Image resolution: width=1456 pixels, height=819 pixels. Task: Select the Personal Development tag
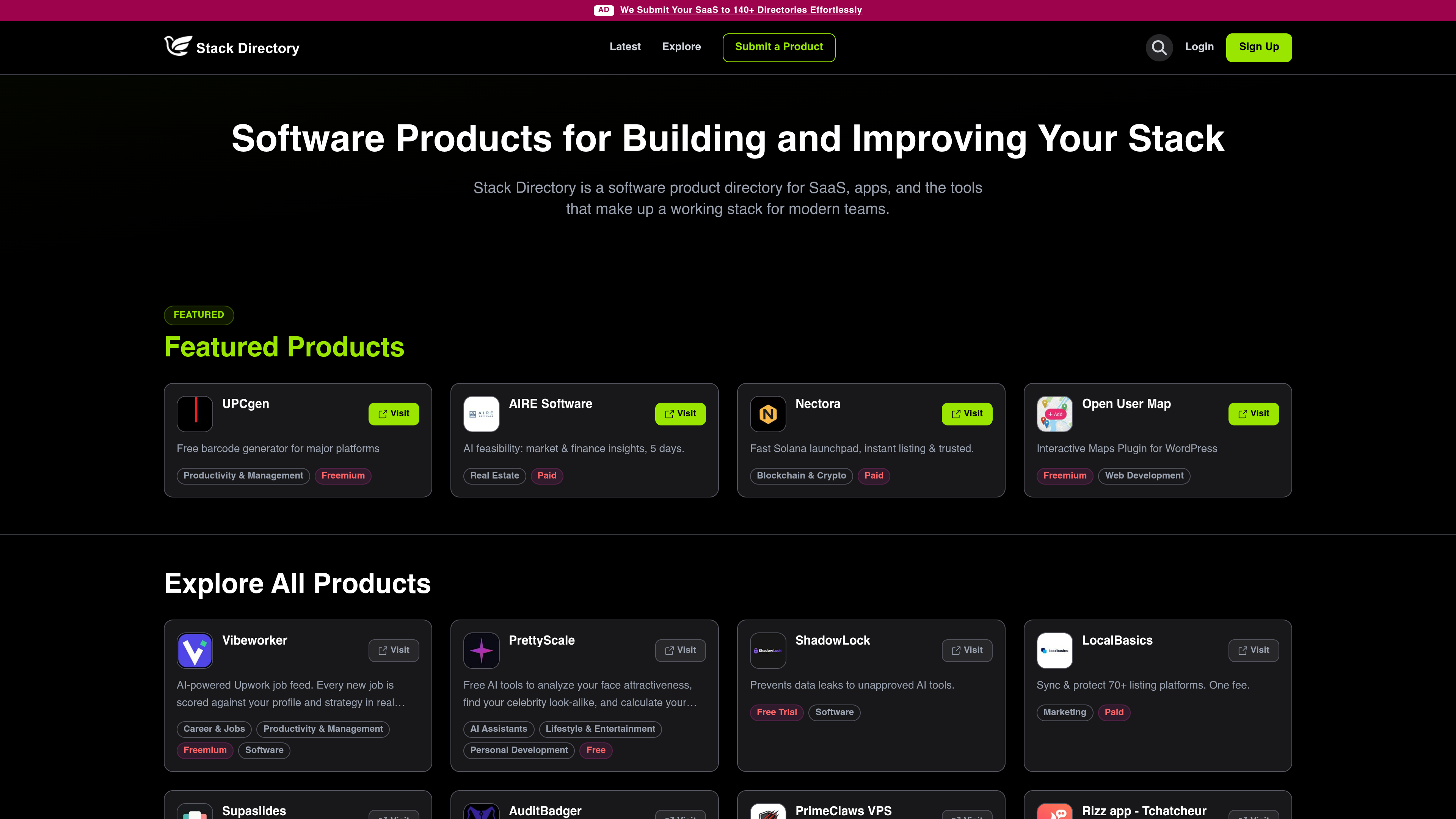click(x=519, y=751)
